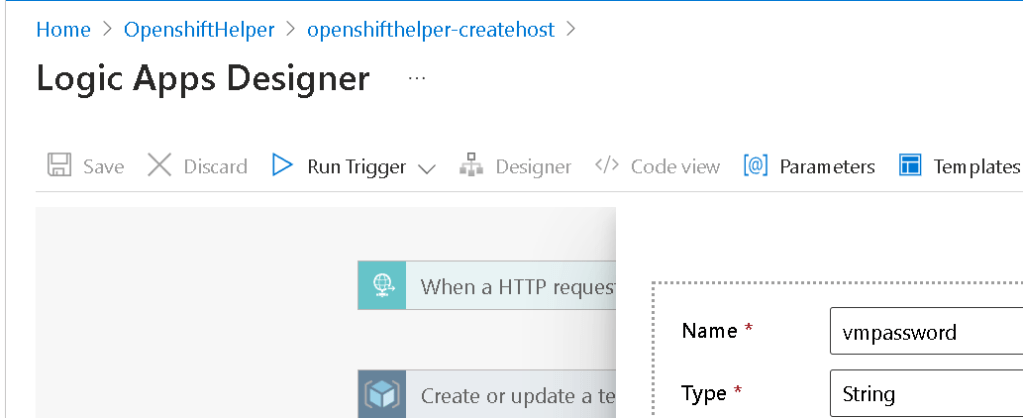The width and height of the screenshot is (1023, 418).
Task: Open the Parameters toolbar item
Action: coord(809,166)
